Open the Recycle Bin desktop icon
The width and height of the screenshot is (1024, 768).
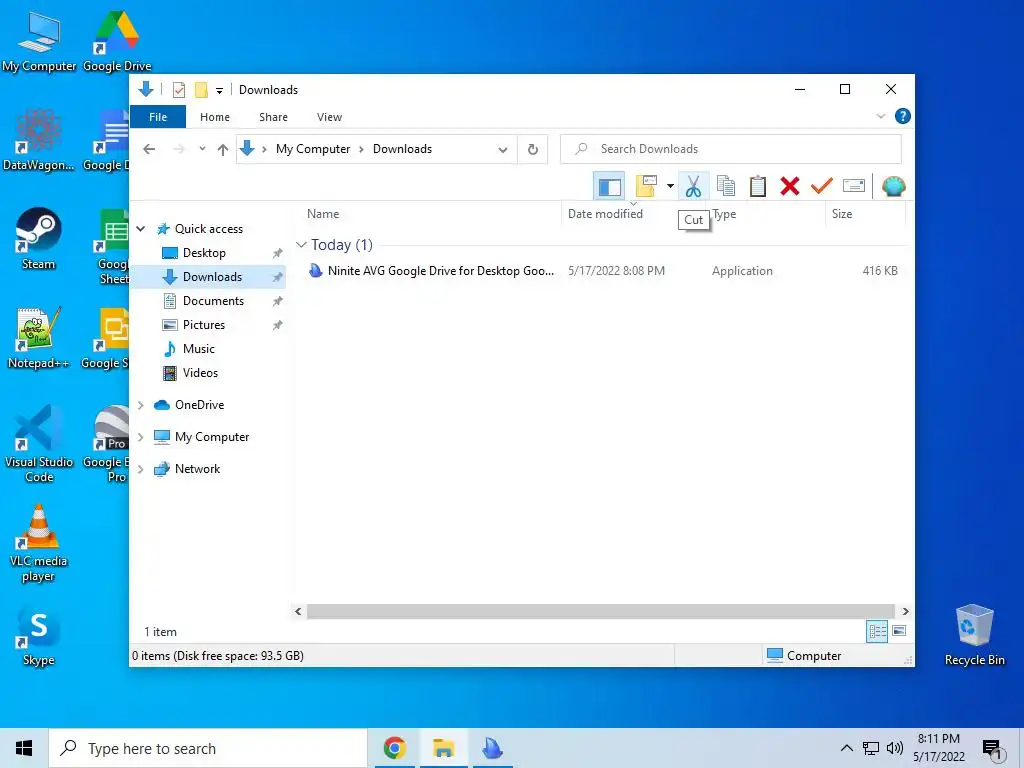[974, 634]
